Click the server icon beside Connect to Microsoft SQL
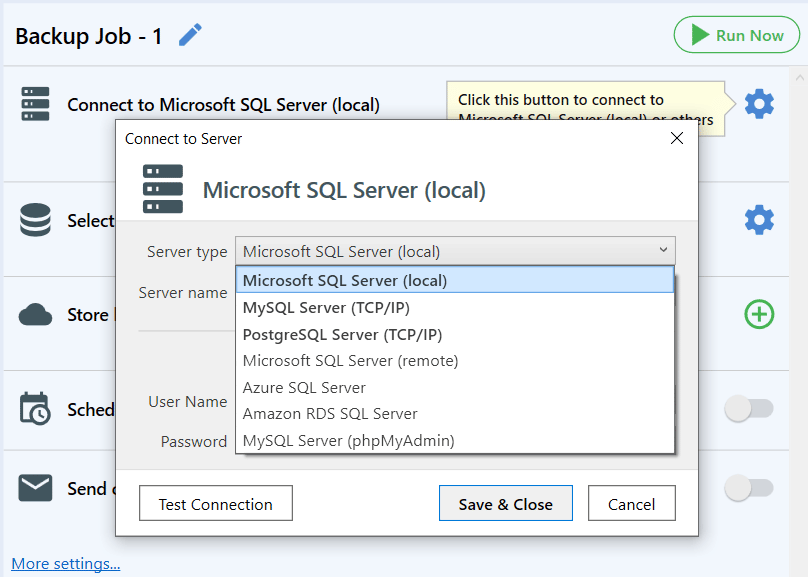Image resolution: width=808 pixels, height=577 pixels. tap(35, 104)
